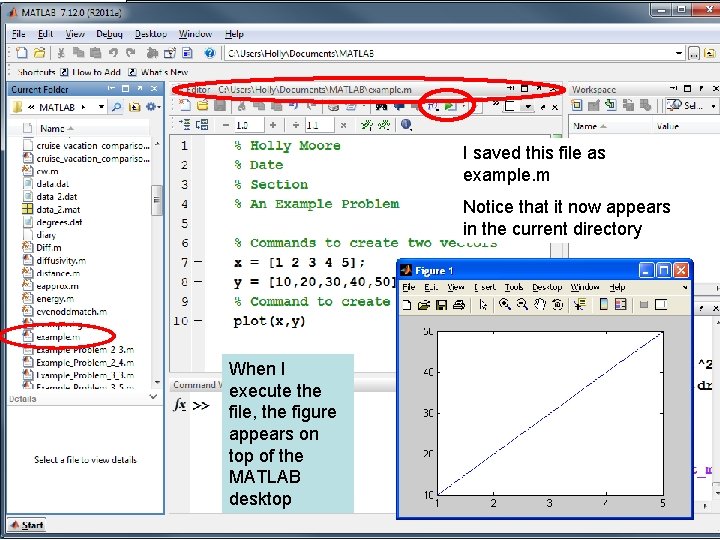This screenshot has height=540, width=720.
Task: Click the Open File icon in main toolbar
Action: tap(39, 53)
